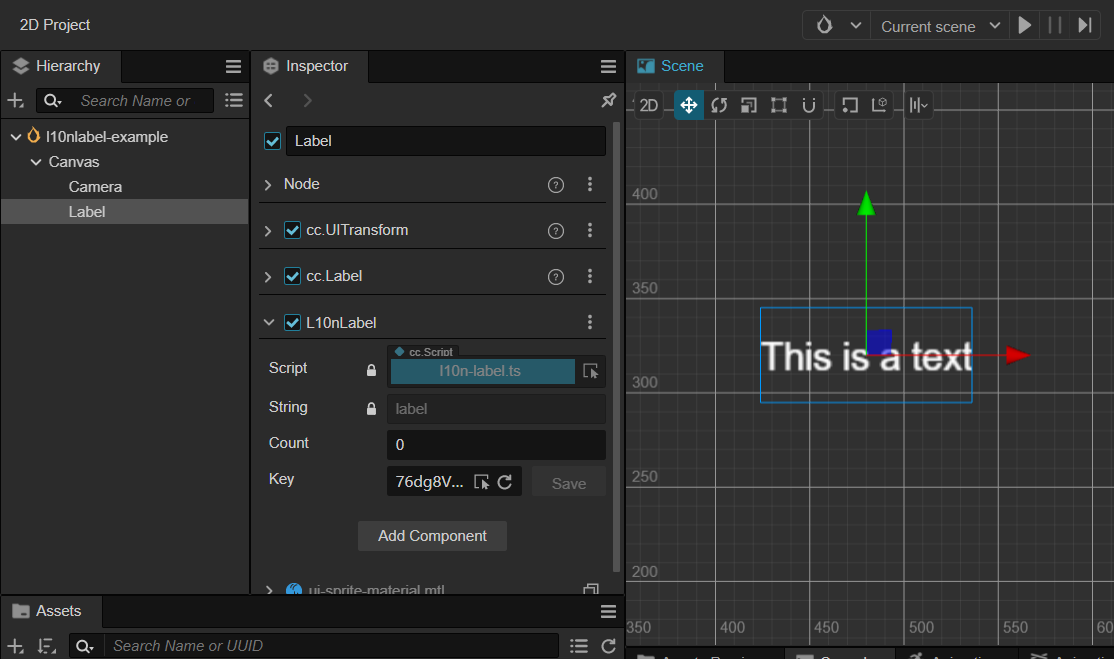Click the step forward preview button
This screenshot has width=1114, height=659.
point(1085,26)
